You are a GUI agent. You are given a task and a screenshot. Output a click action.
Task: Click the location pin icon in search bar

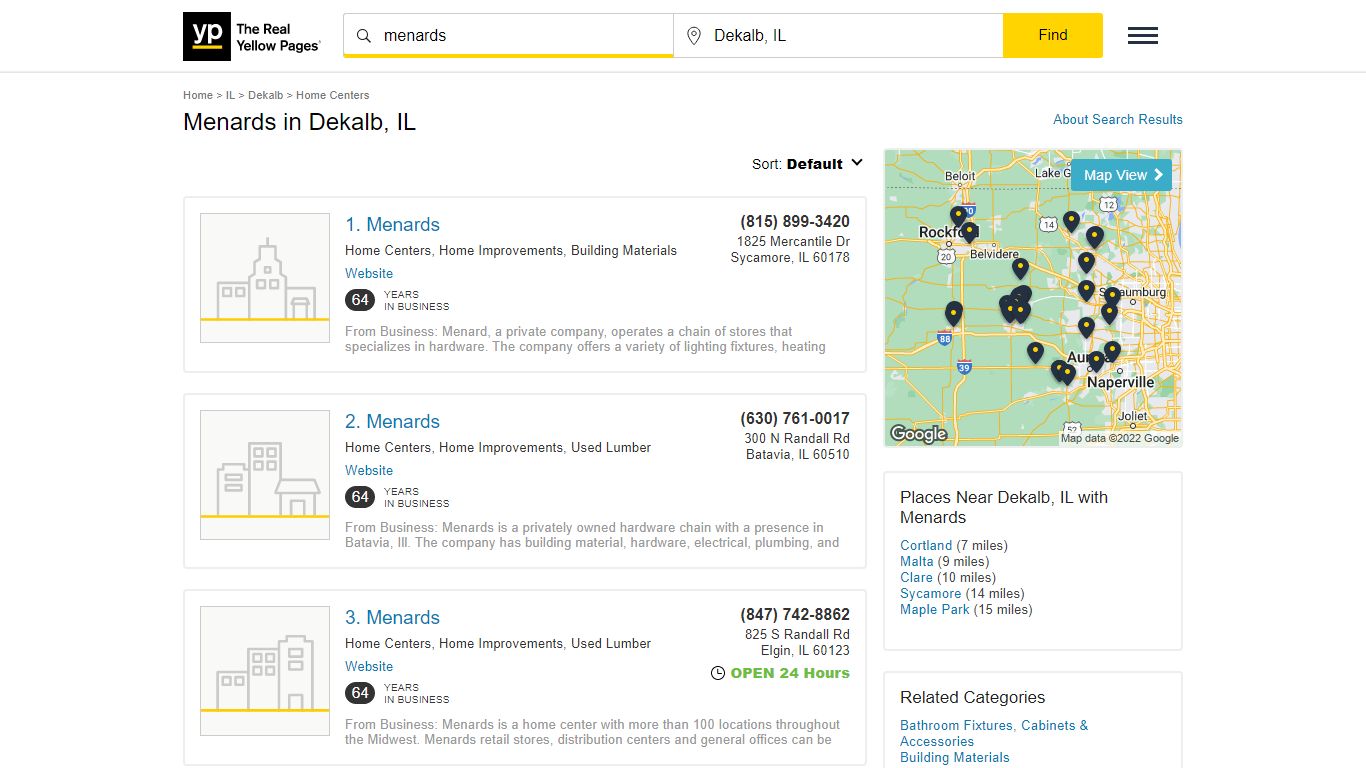pyautogui.click(x=694, y=36)
